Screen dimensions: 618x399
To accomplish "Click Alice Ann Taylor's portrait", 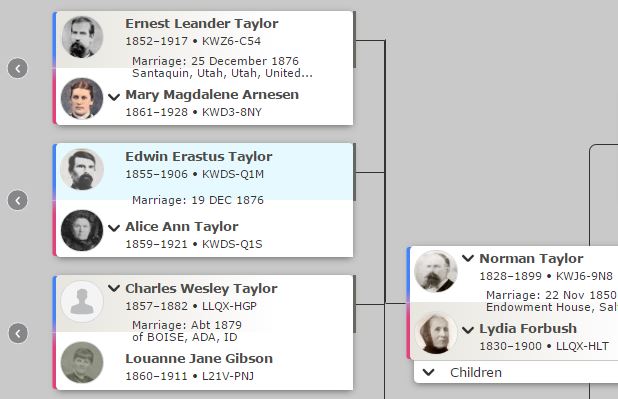I will point(82,230).
